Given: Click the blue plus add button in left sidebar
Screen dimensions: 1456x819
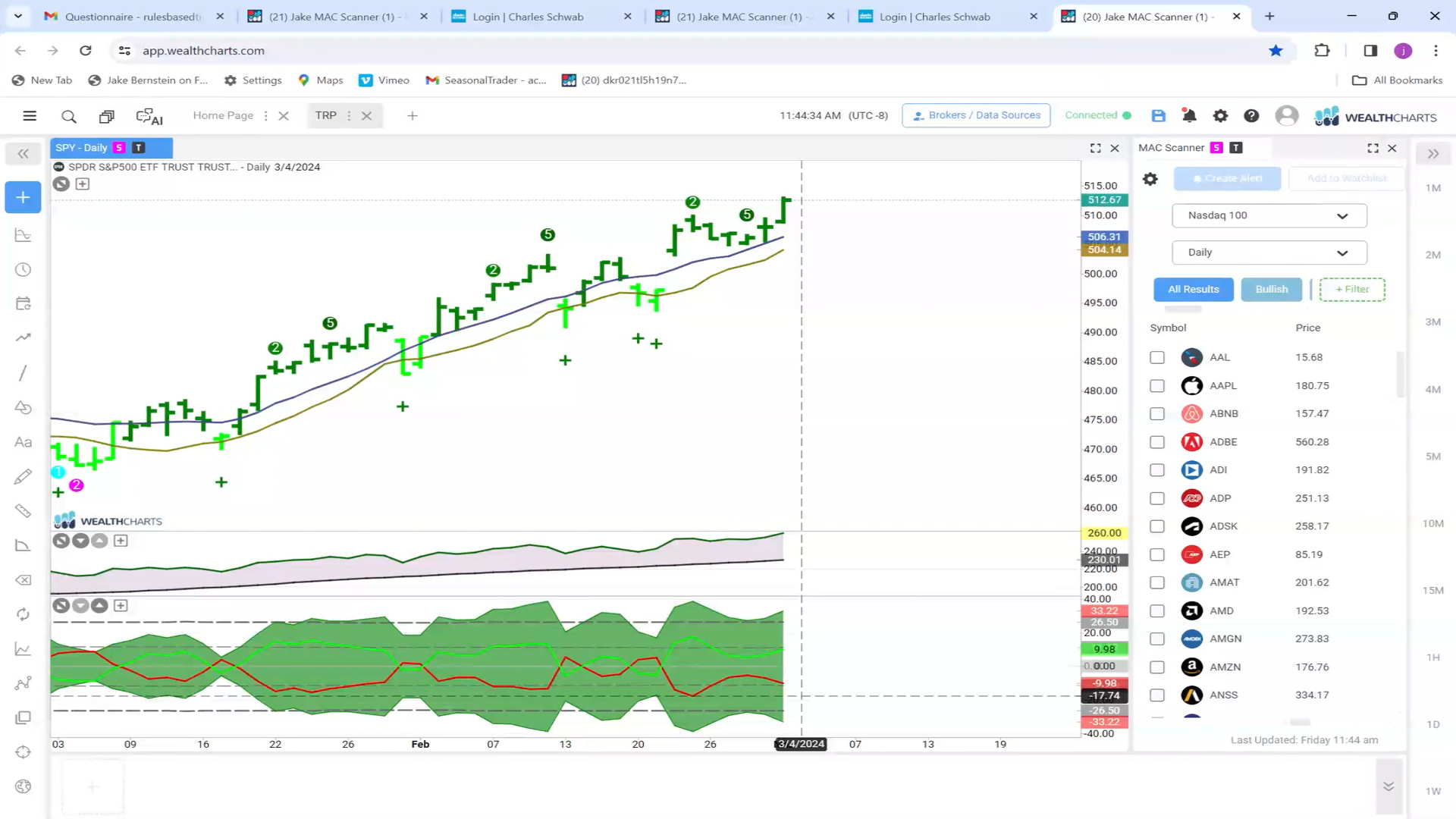Looking at the screenshot, I should pyautogui.click(x=23, y=197).
